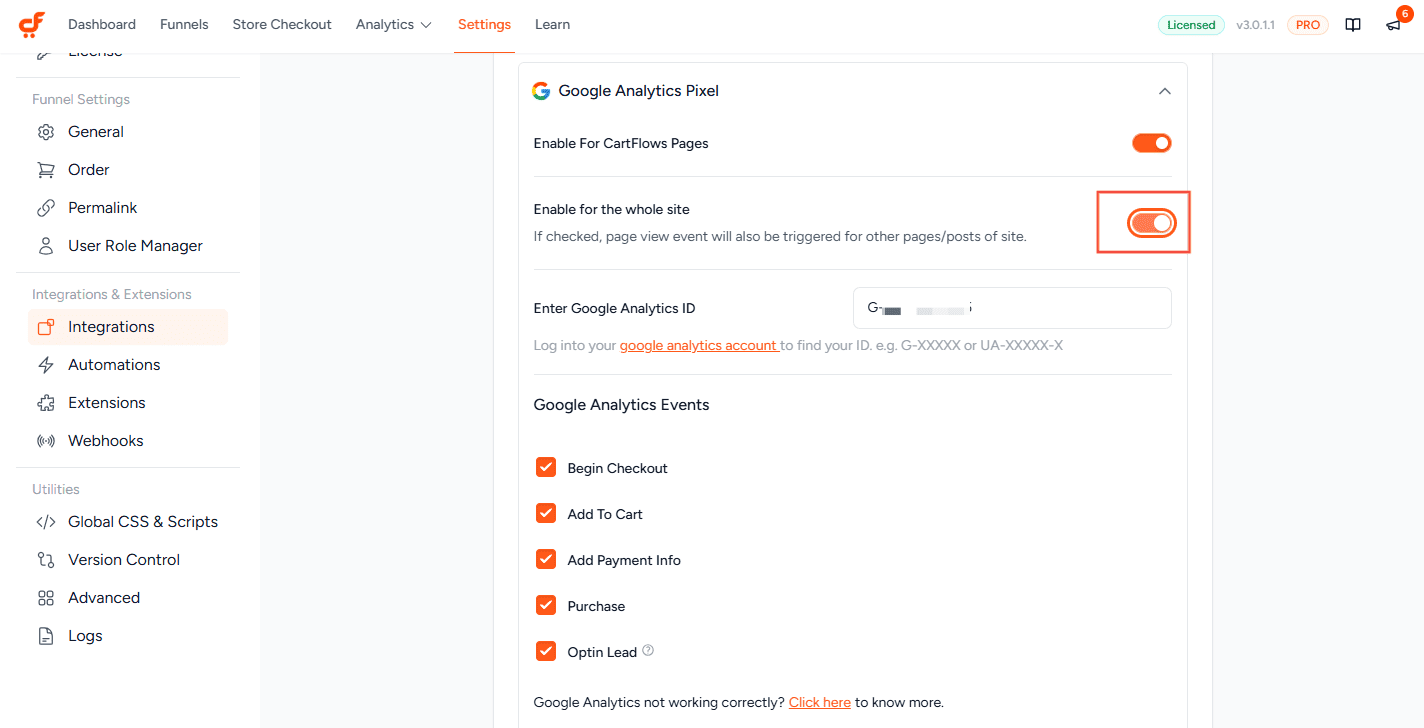This screenshot has height=728, width=1424.
Task: Open the knowledge base book icon
Action: pyautogui.click(x=1353, y=25)
